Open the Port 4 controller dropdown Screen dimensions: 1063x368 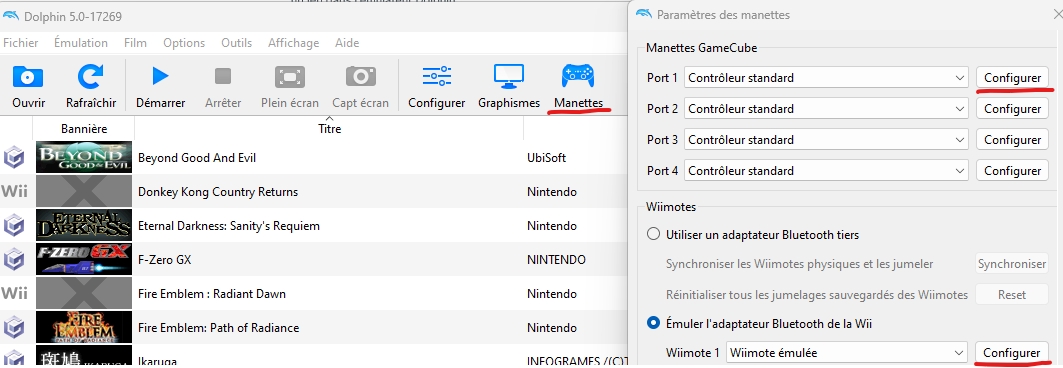click(826, 171)
